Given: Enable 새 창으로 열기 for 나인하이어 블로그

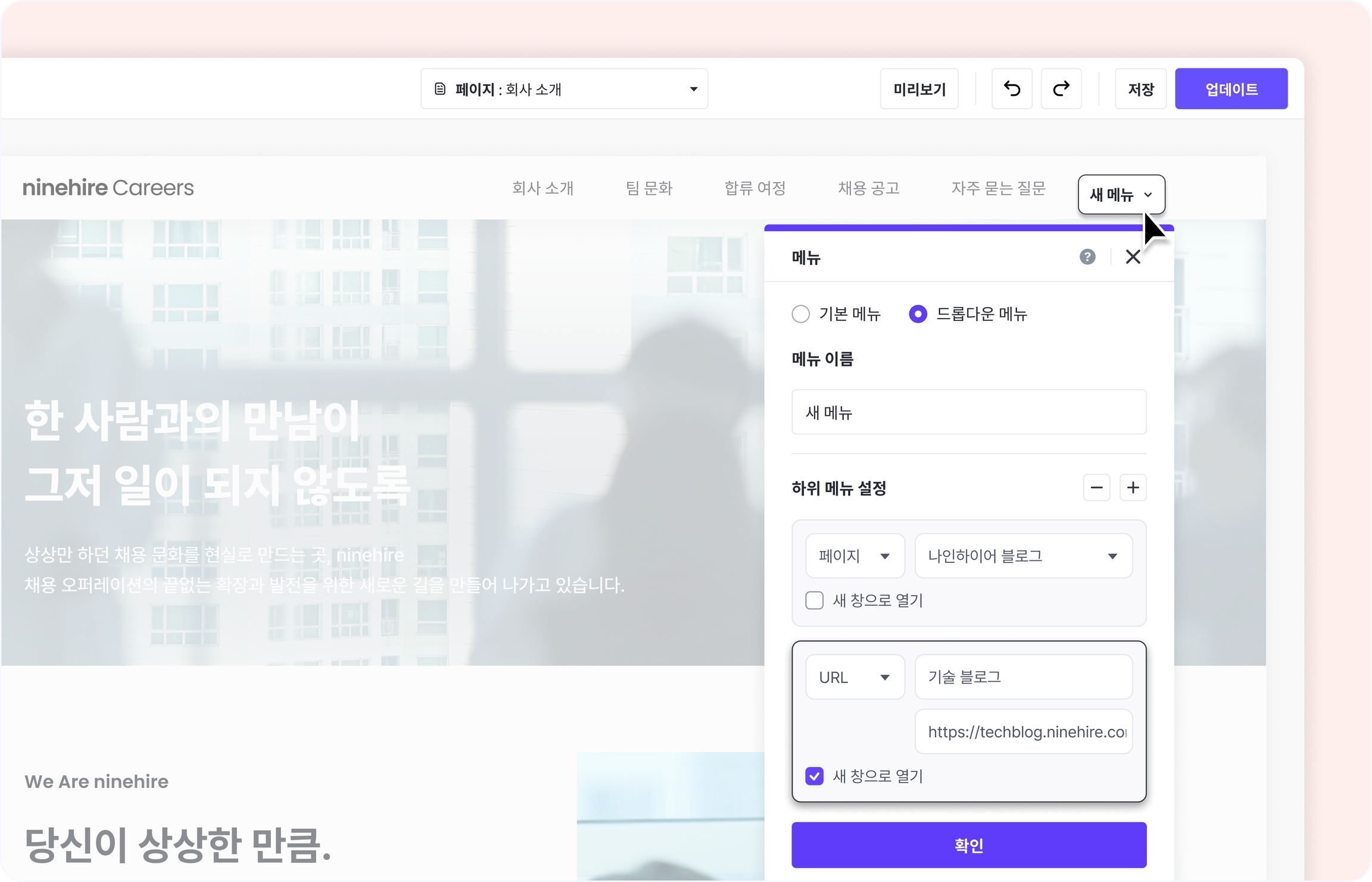Looking at the screenshot, I should tap(814, 600).
